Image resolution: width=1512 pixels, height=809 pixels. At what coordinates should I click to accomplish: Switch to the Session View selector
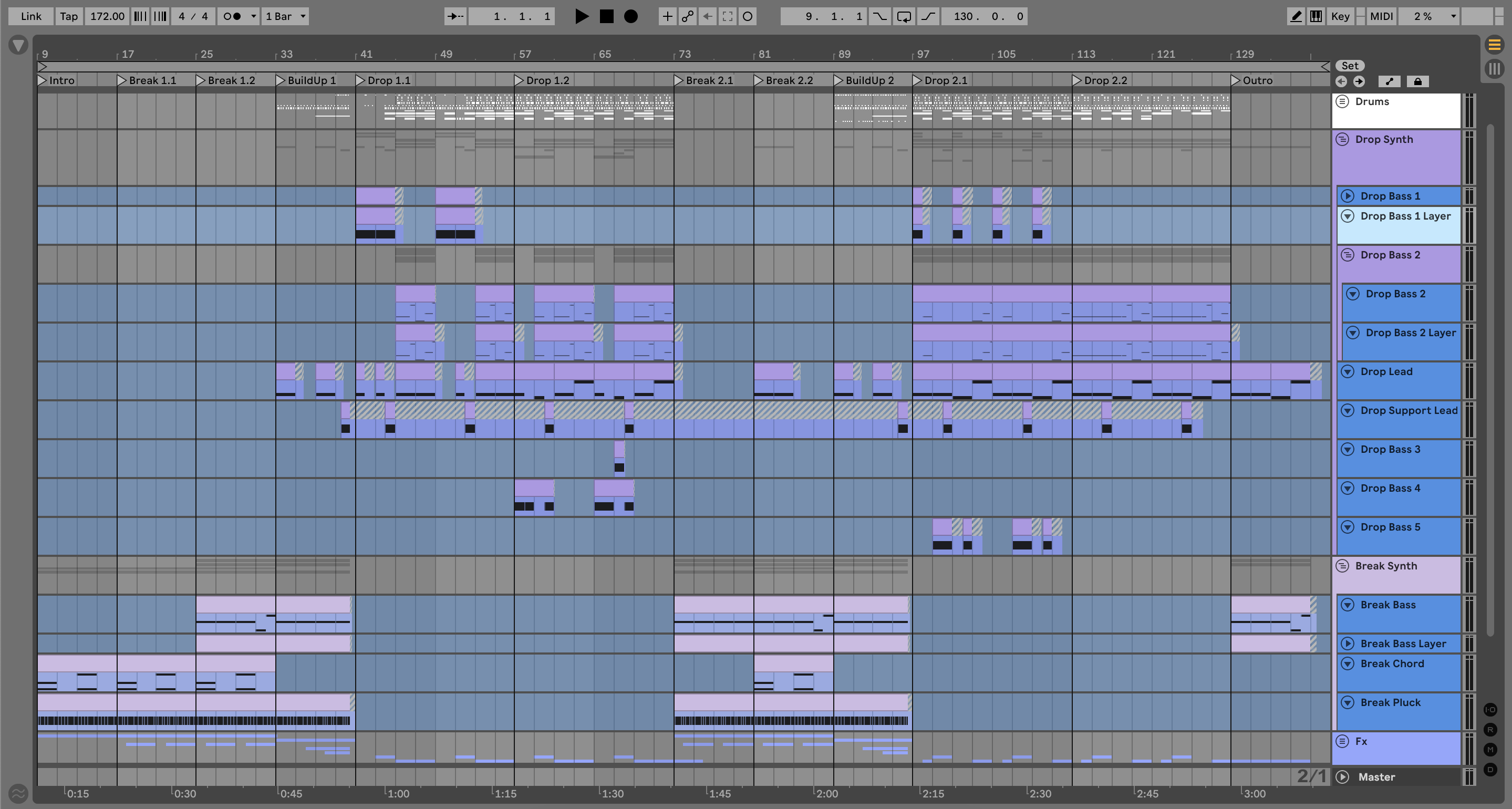[1494, 69]
